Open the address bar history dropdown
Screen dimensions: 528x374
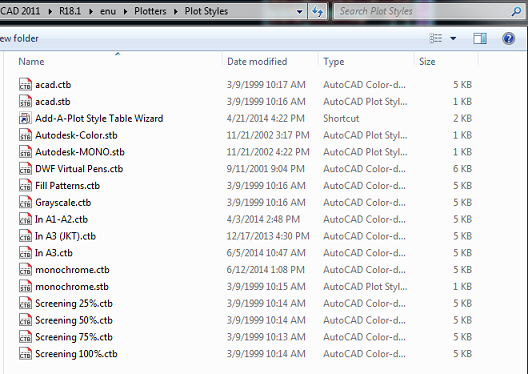[x=299, y=12]
